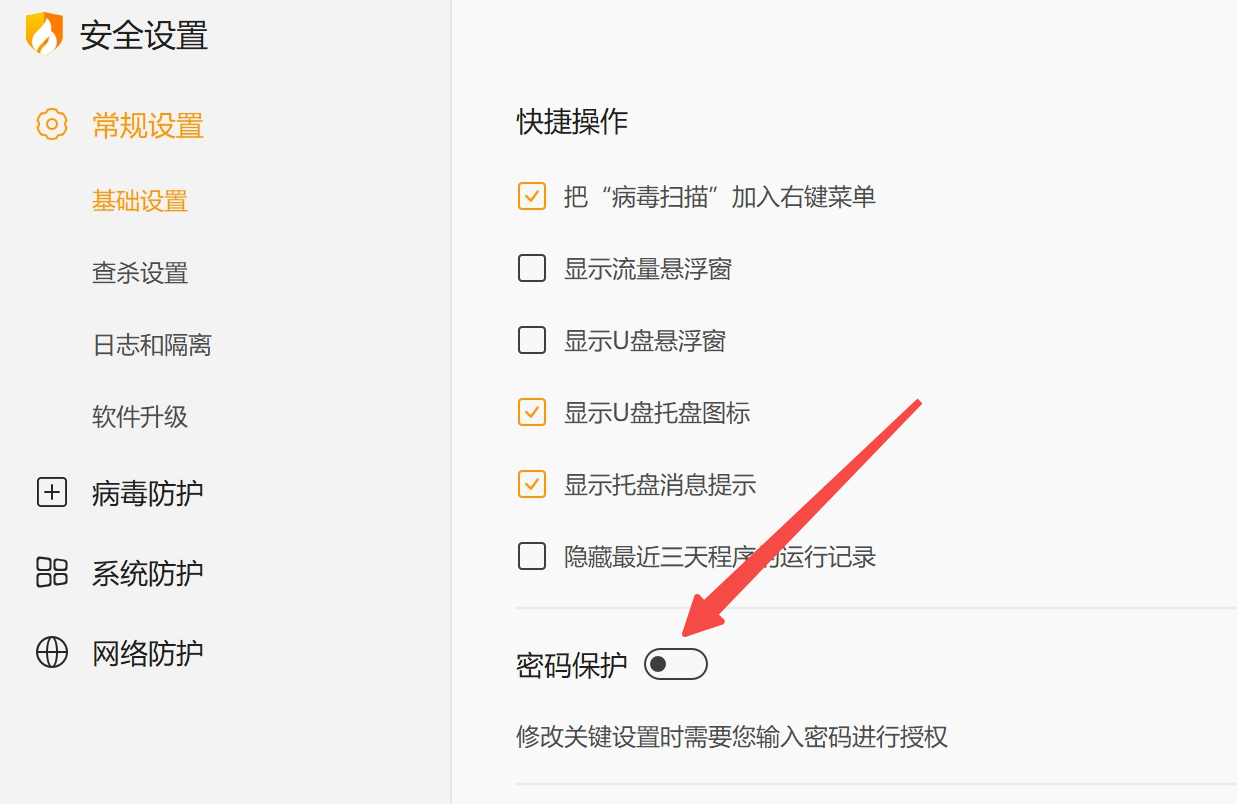Uncheck 把"病毒扫描"加入右键菜单 checkbox
1237x804 pixels.
coord(532,196)
